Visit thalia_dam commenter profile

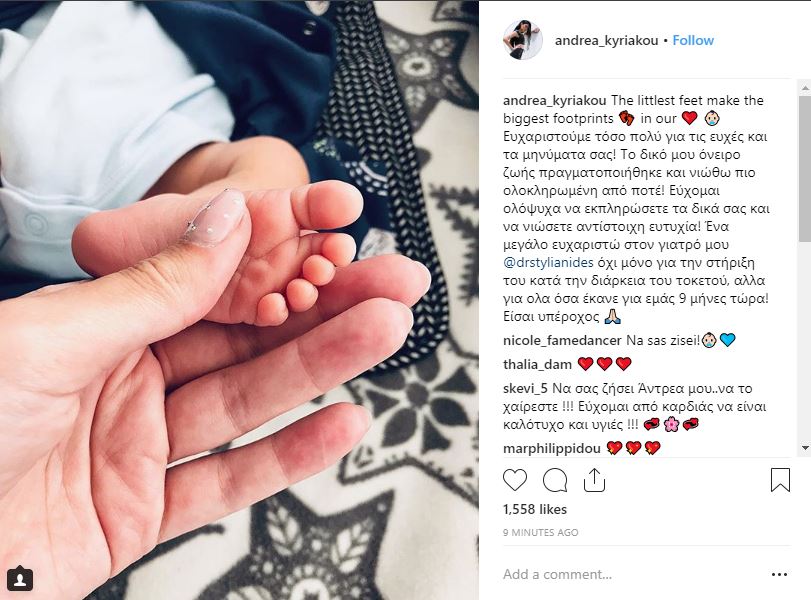coord(537,364)
